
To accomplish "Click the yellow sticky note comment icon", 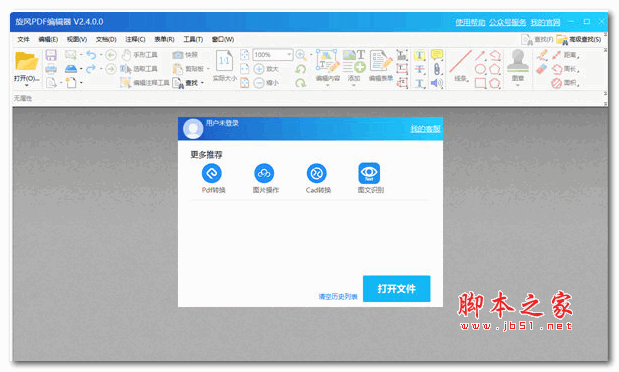I will pos(437,55).
